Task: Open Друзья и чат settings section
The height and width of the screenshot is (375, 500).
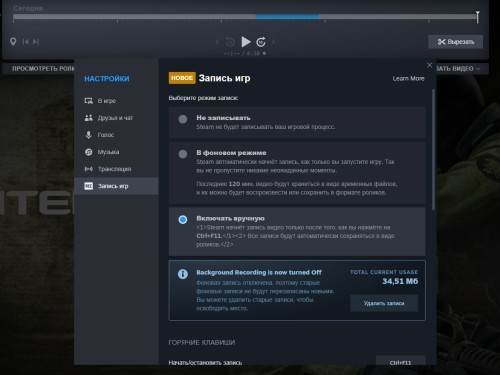Action: [x=116, y=118]
